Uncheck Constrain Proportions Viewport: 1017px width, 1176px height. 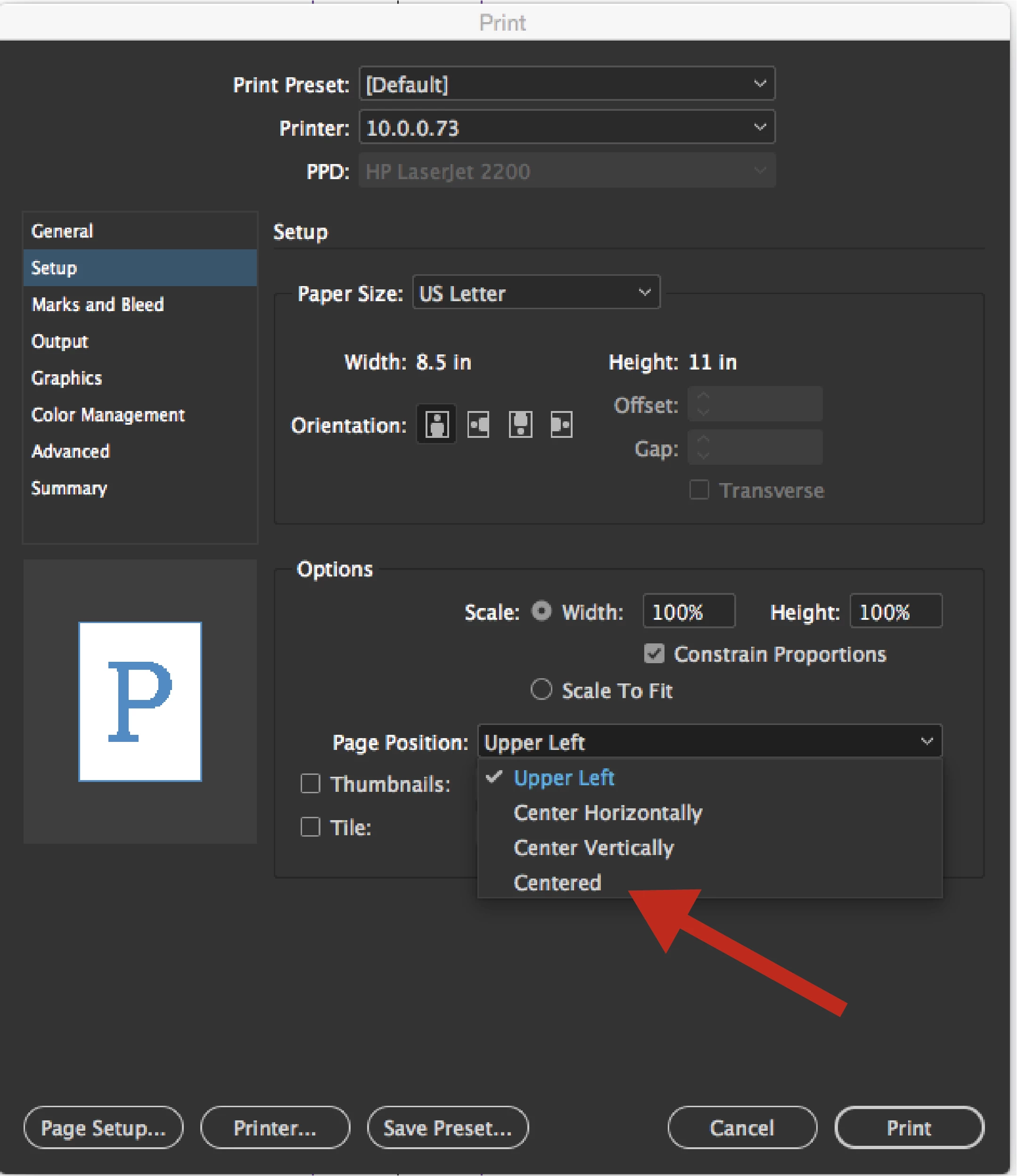(654, 654)
